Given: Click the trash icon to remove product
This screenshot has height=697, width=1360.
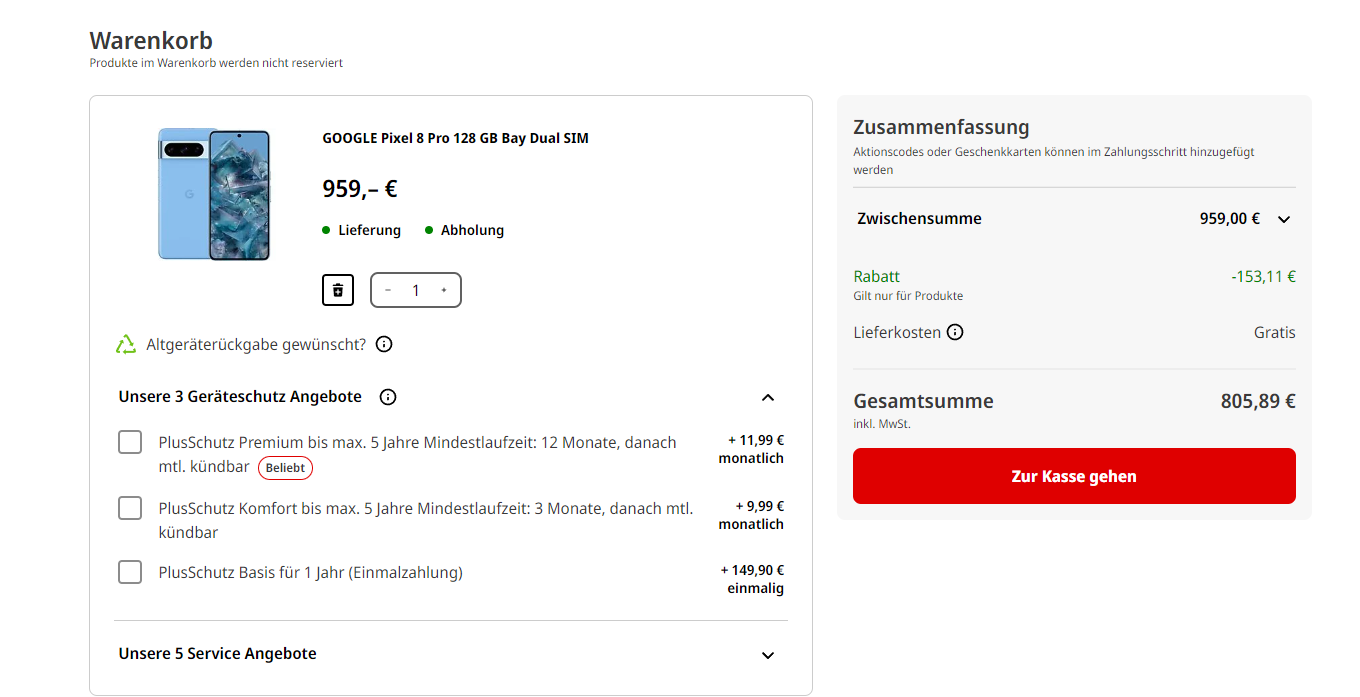Looking at the screenshot, I should (338, 290).
